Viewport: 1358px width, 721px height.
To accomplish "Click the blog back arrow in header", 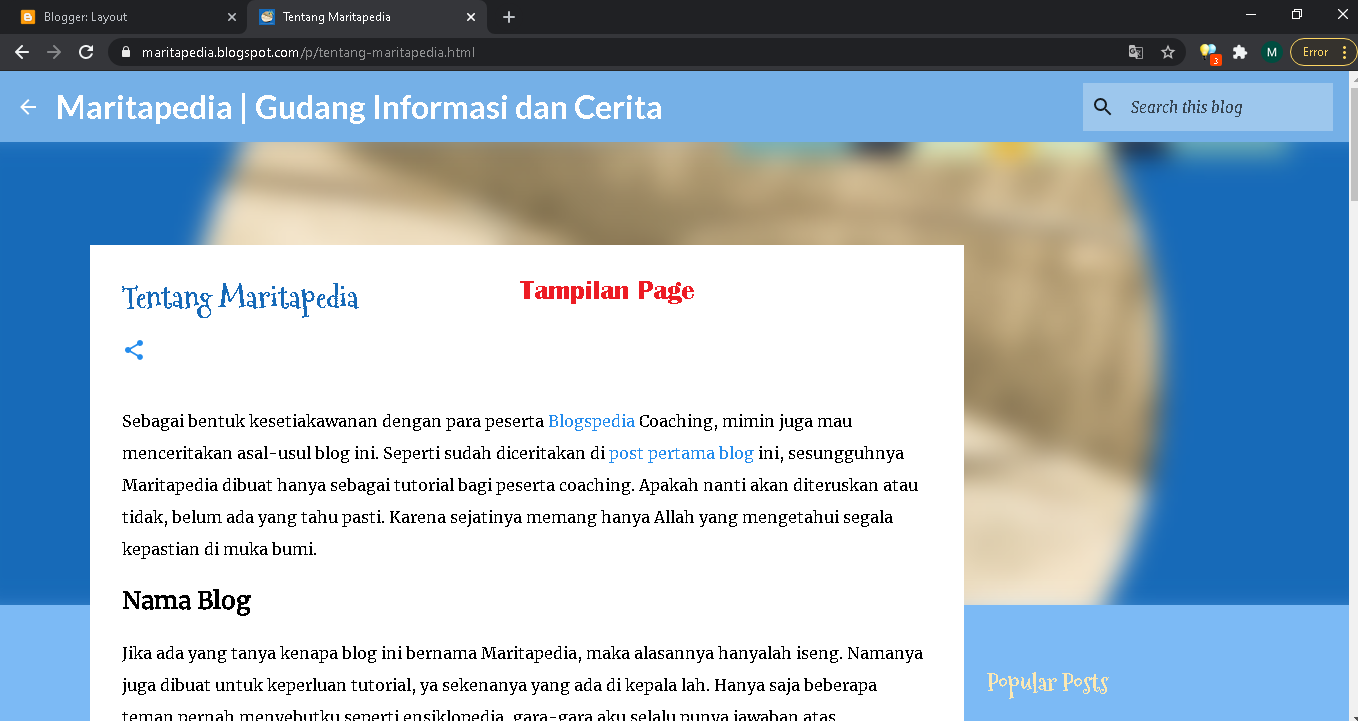I will [28, 107].
